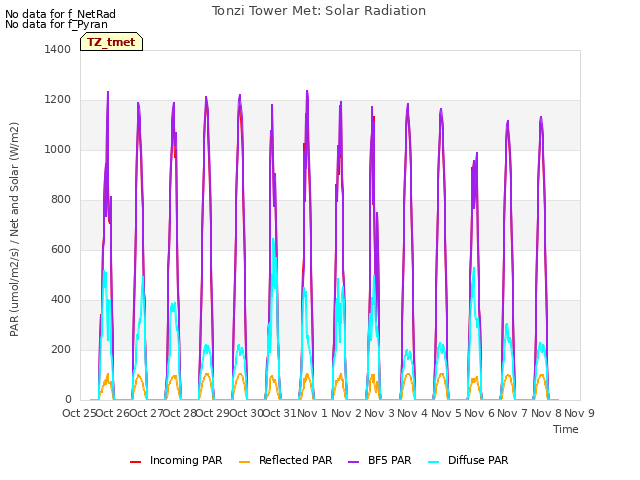The width and height of the screenshot is (640, 480).
Task: Click the Incoming PAR red legend swatch
Action: [x=136, y=462]
